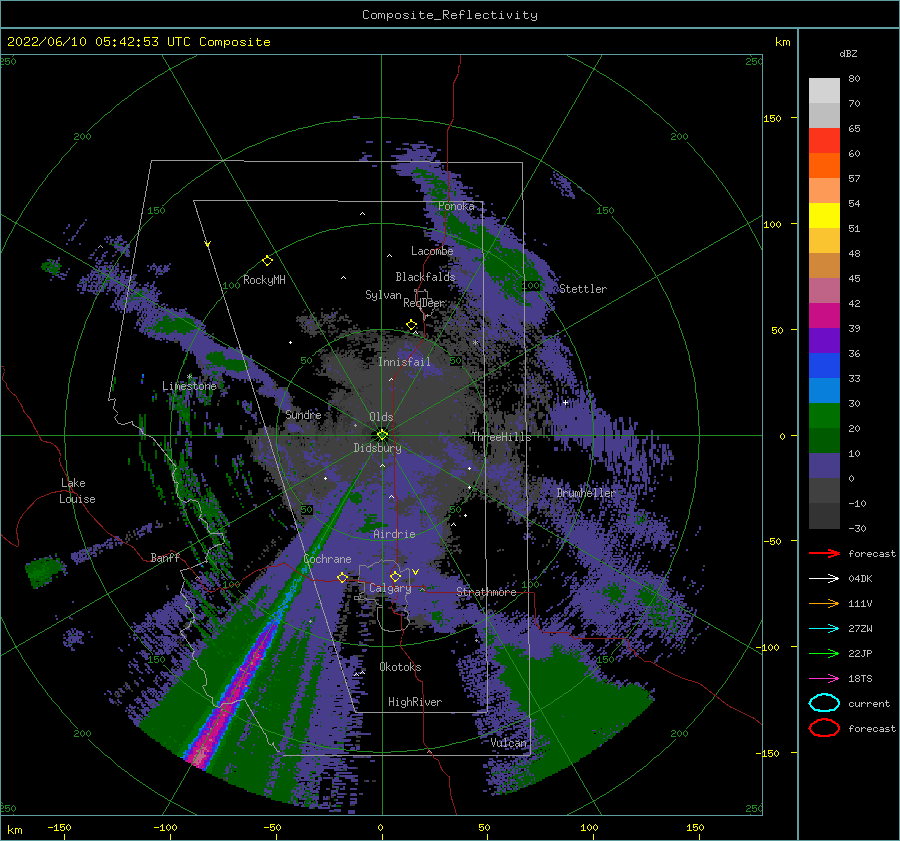Pick the bright green 30 dBZ swatch
The image size is (900, 841).
click(x=824, y=415)
